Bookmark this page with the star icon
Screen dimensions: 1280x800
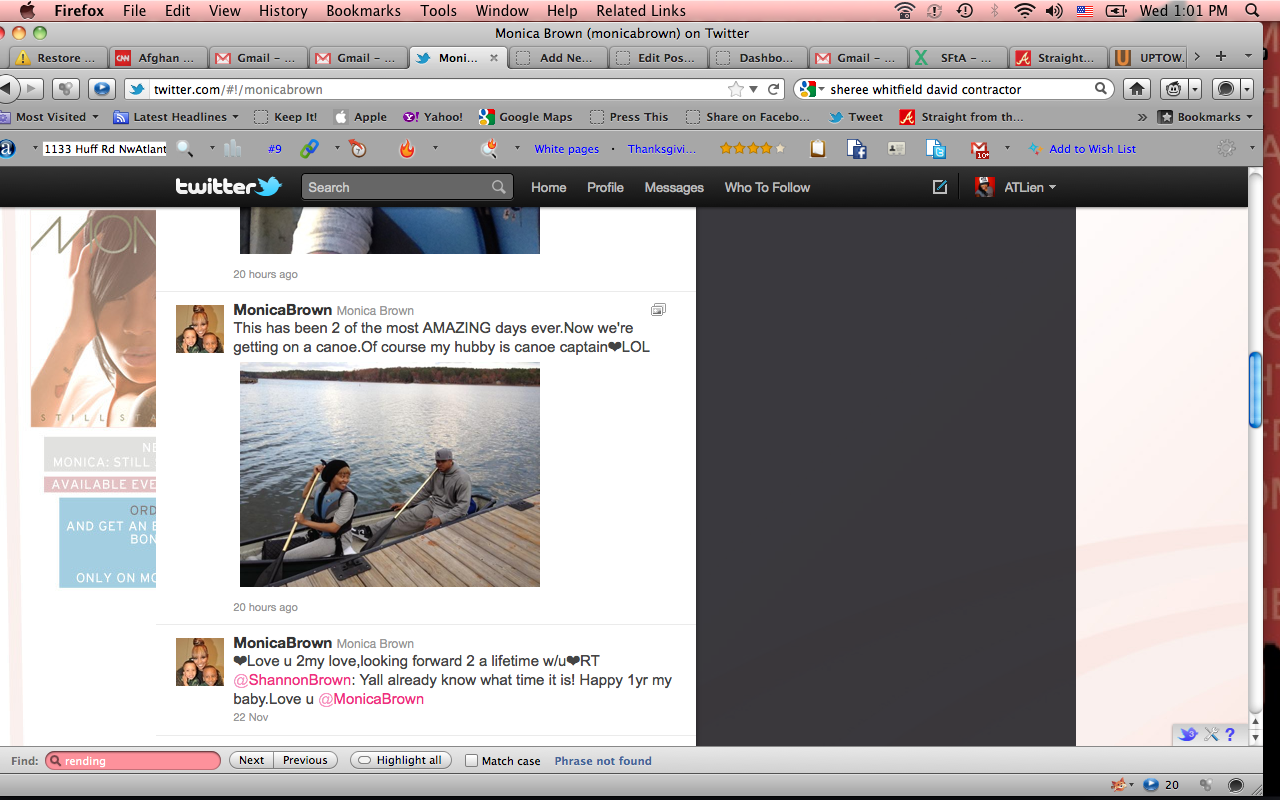736,89
